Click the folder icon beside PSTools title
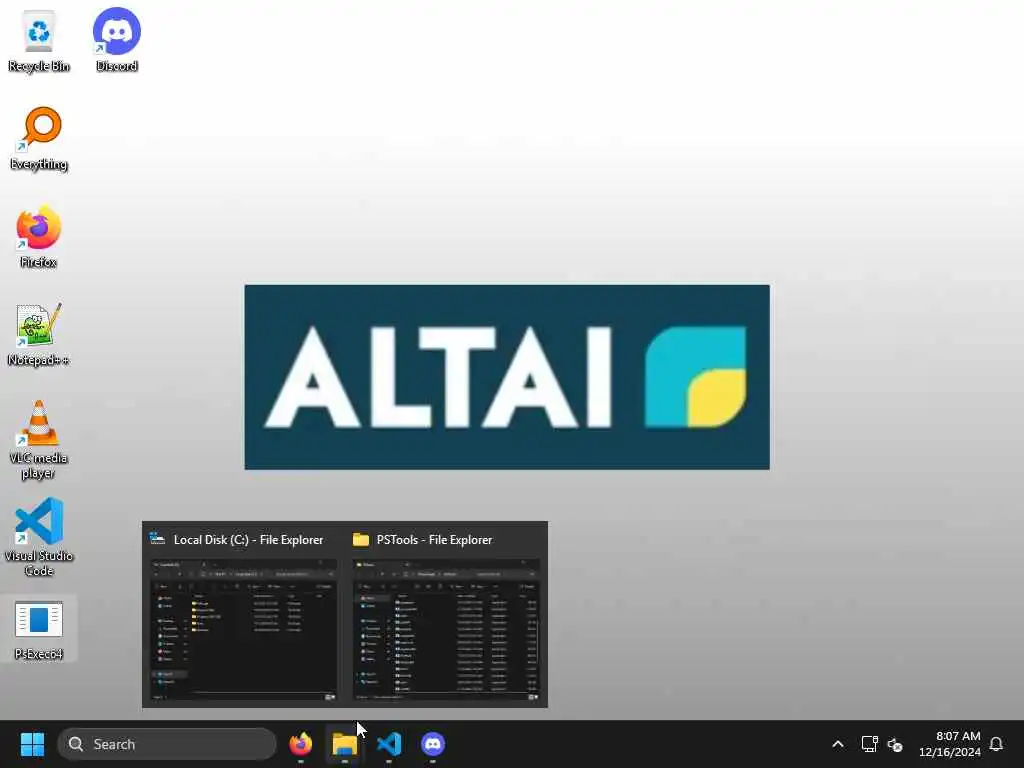 coord(360,539)
